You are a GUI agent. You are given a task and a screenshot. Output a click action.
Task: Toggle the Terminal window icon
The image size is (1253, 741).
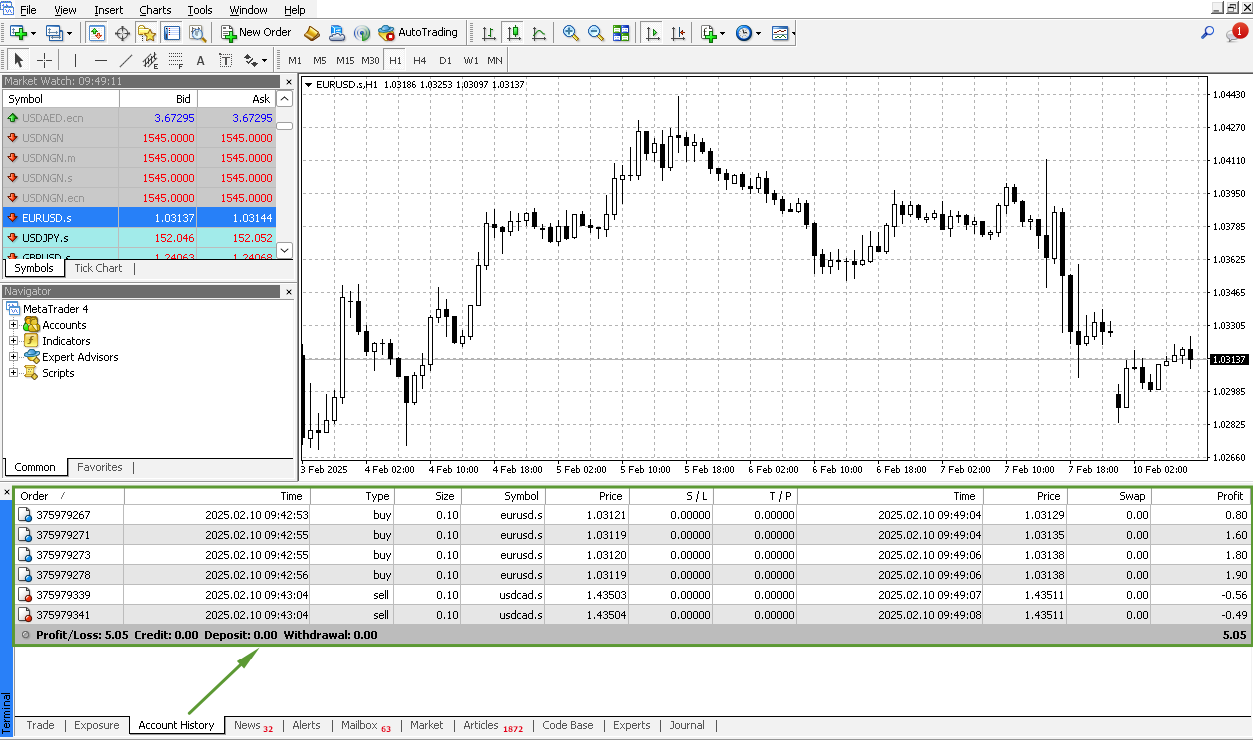coord(172,33)
